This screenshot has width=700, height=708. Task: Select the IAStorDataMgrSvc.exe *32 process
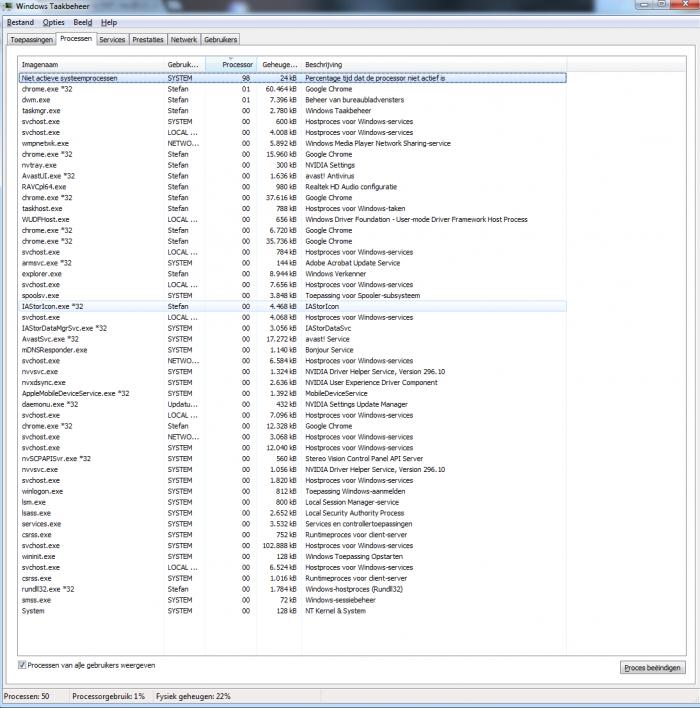tap(293, 328)
